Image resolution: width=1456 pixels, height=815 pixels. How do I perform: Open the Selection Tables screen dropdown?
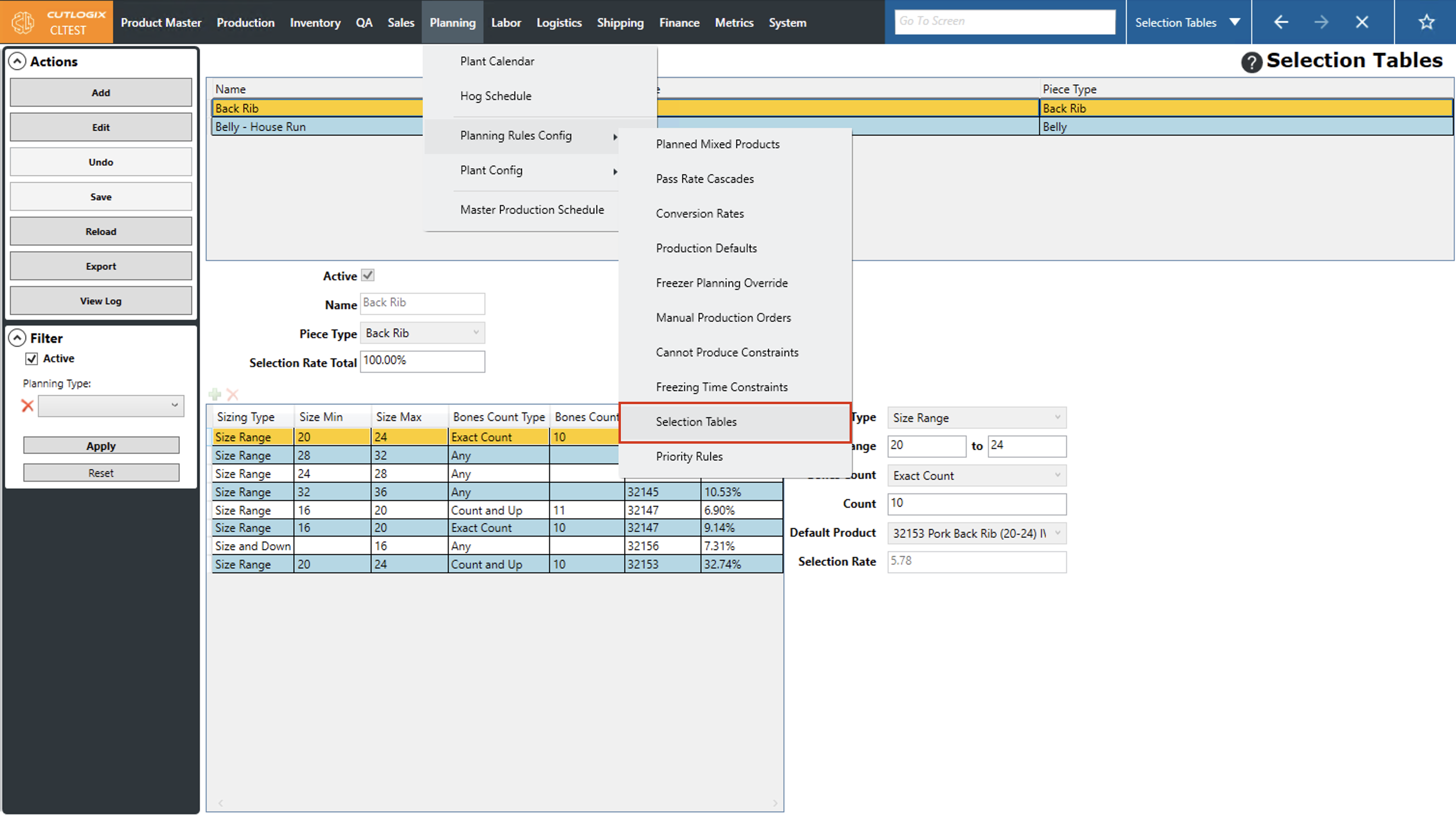tap(1235, 22)
